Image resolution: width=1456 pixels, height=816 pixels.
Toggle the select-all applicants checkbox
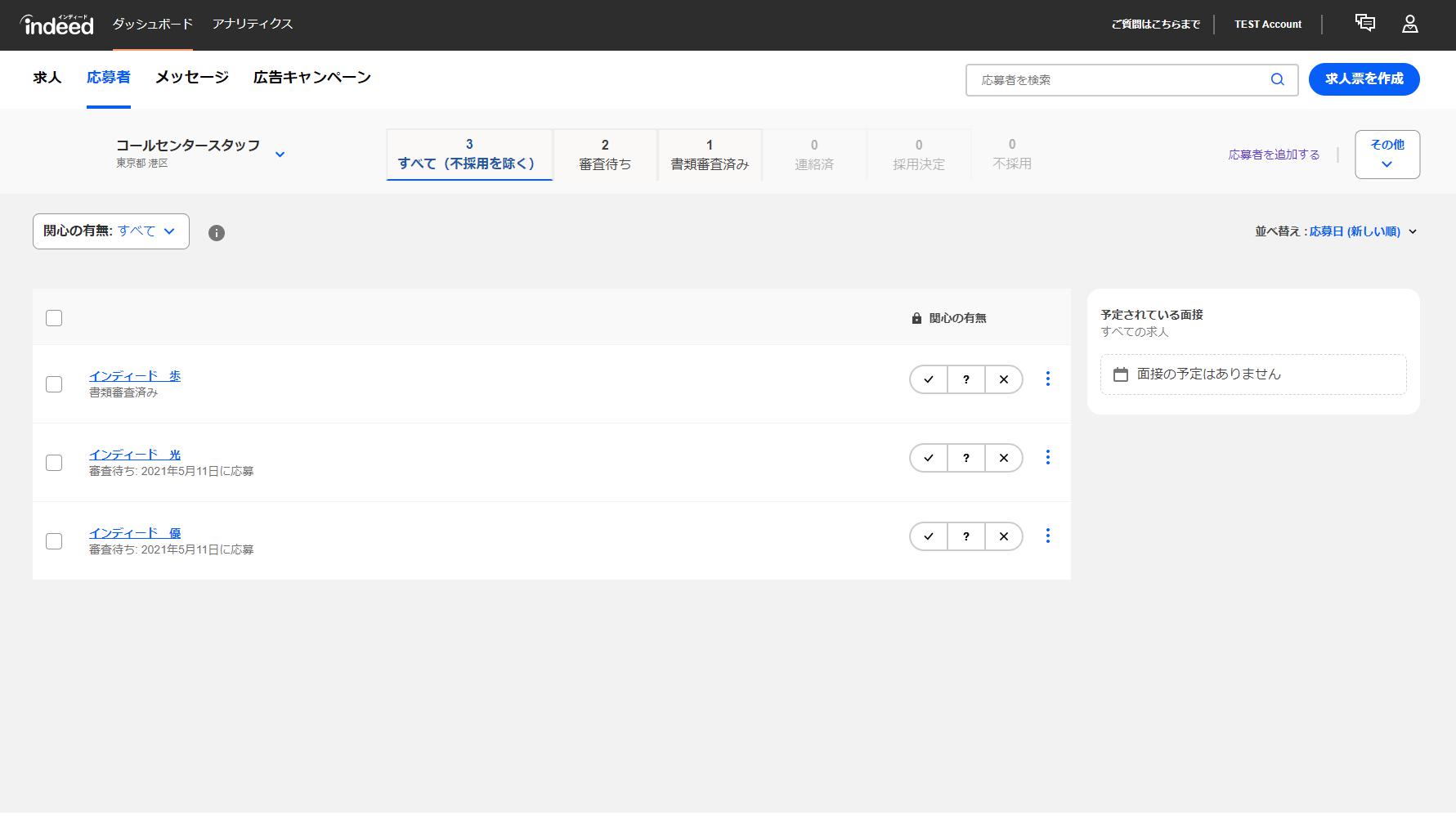(54, 318)
